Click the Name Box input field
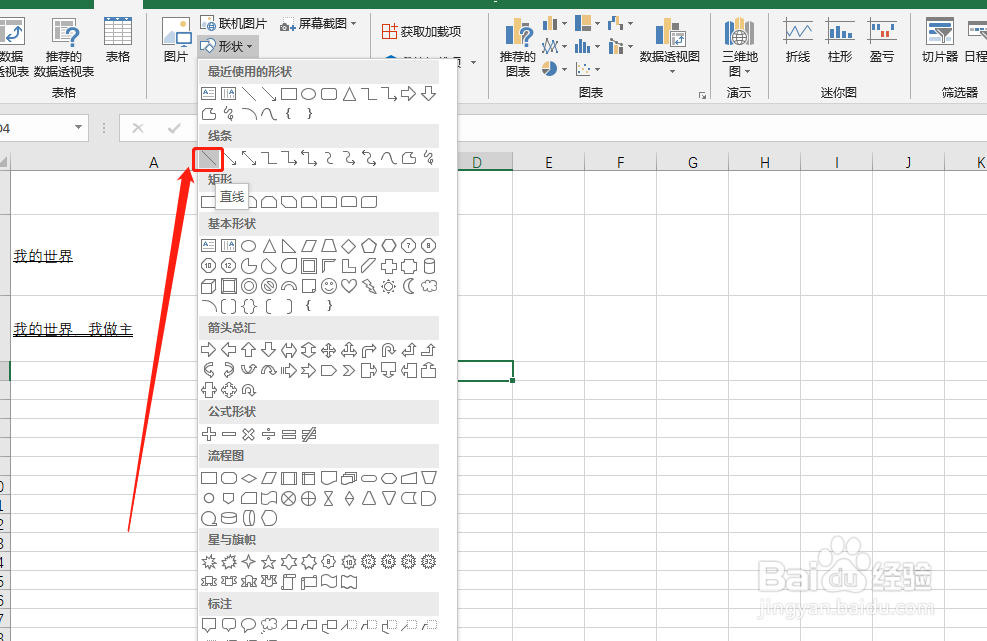This screenshot has height=641, width=987. pyautogui.click(x=35, y=128)
